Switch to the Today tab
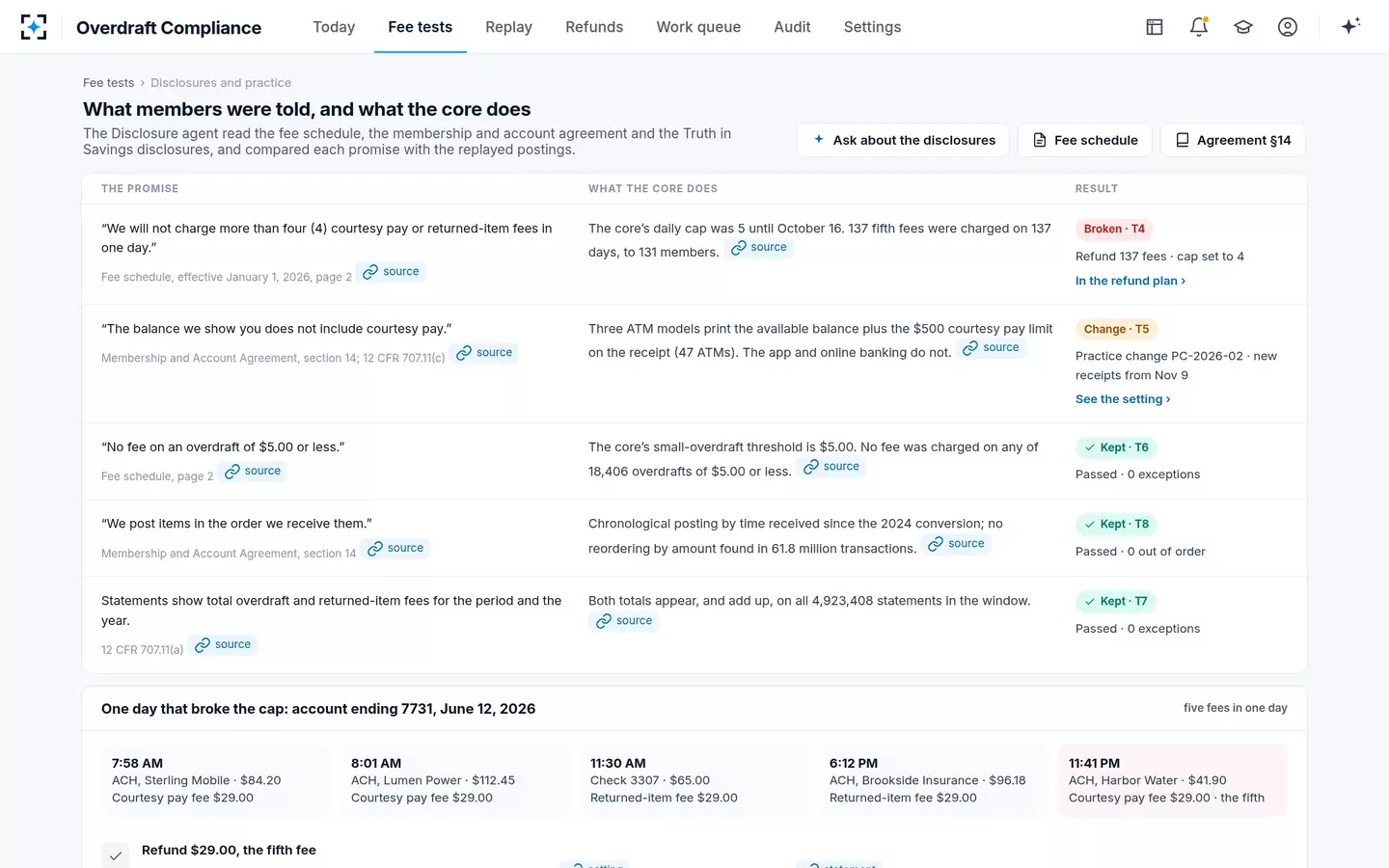This screenshot has height=868, width=1389. pos(334,27)
